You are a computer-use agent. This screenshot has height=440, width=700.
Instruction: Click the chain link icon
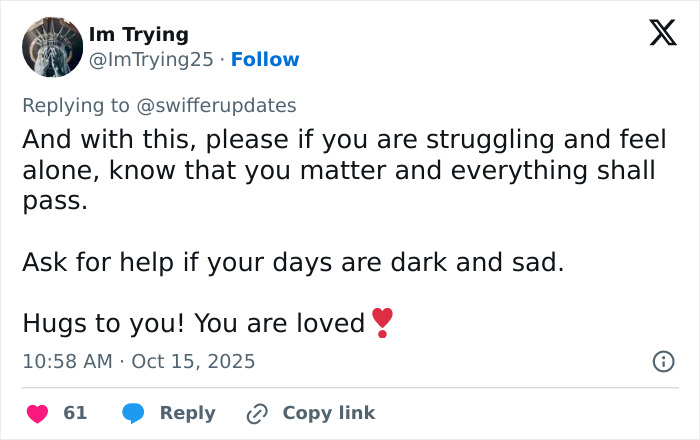coord(258,413)
